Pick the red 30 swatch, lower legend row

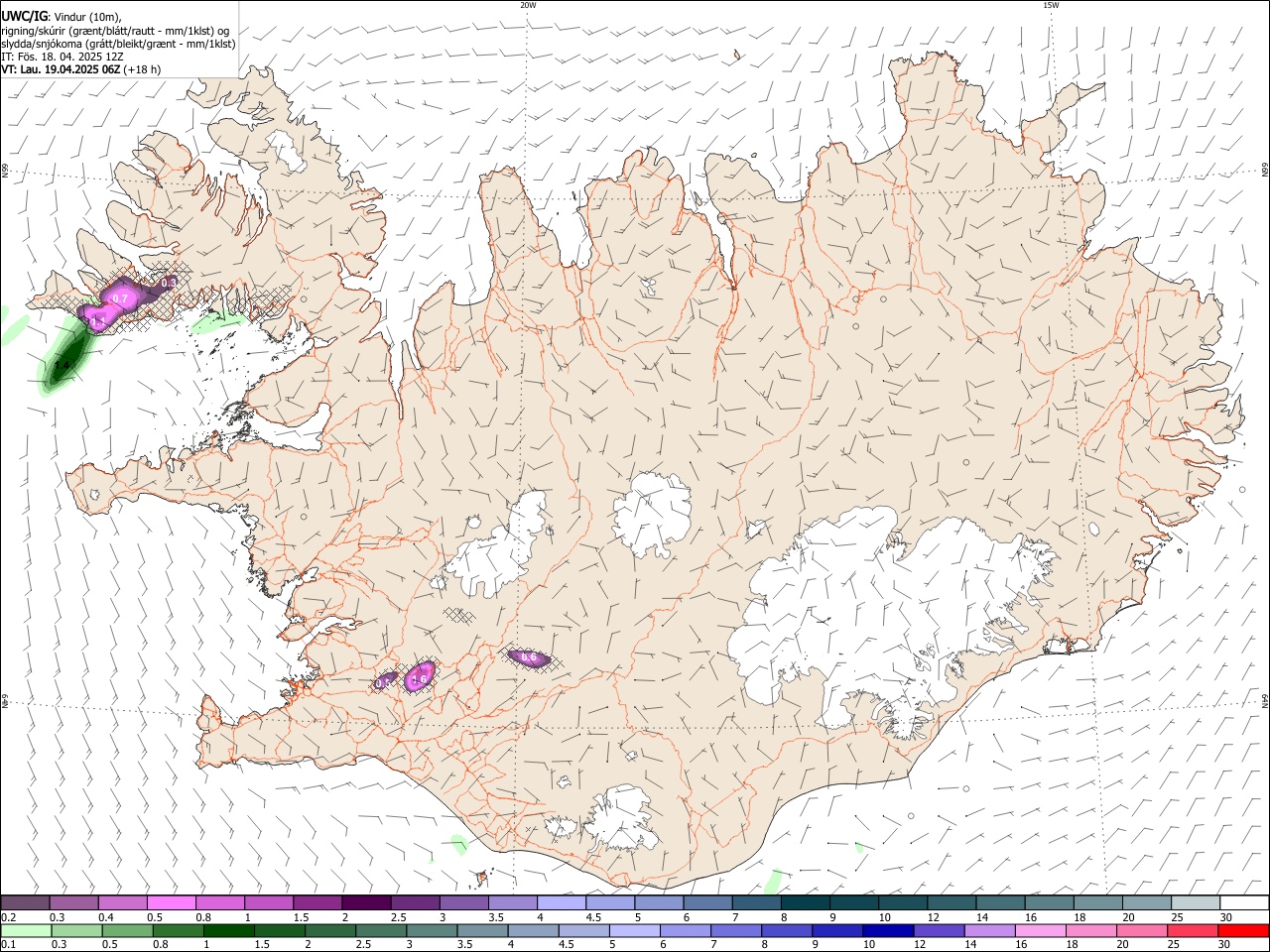point(1243,931)
